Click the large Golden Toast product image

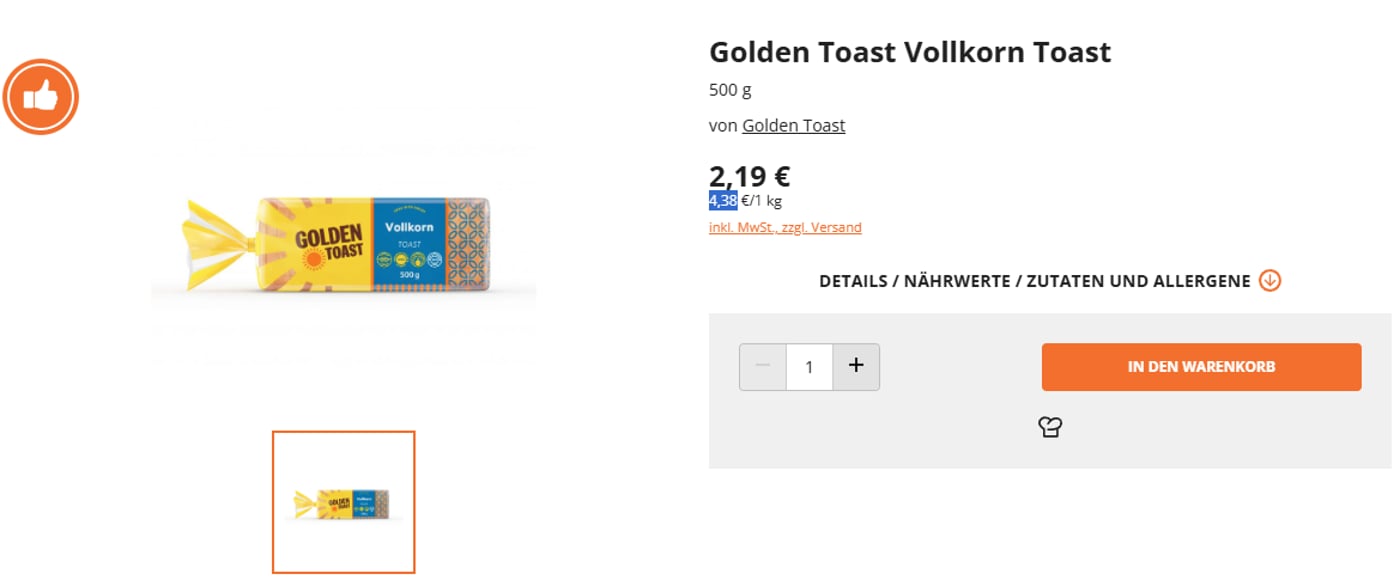click(x=343, y=245)
